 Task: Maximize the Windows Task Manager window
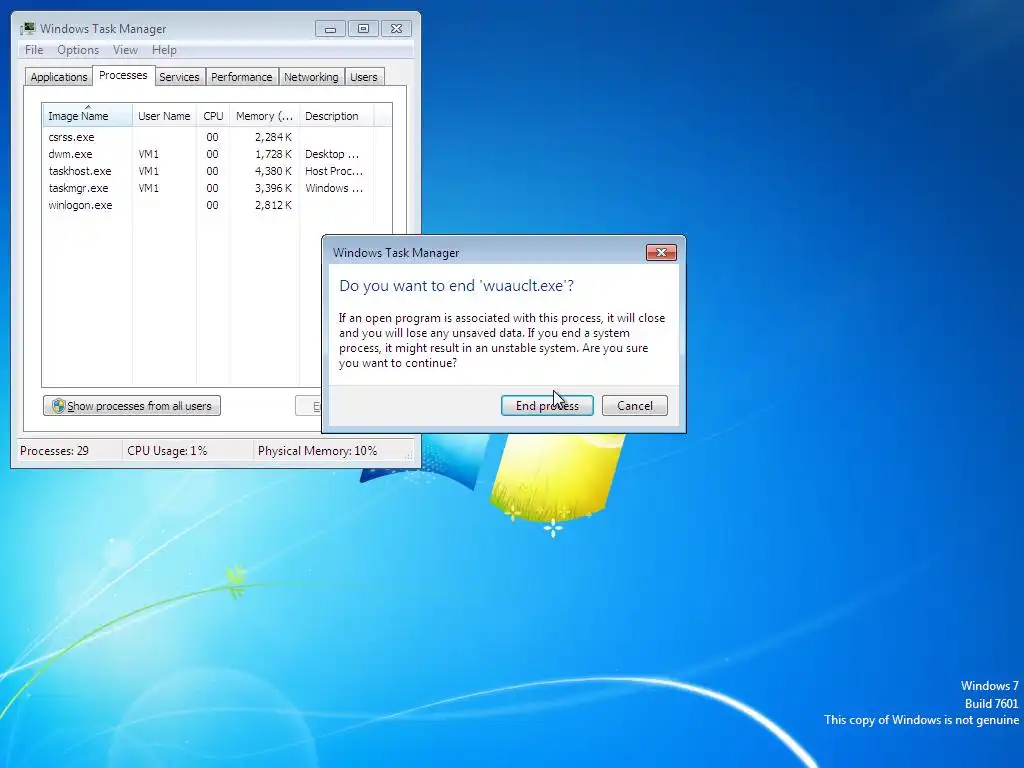click(x=363, y=29)
